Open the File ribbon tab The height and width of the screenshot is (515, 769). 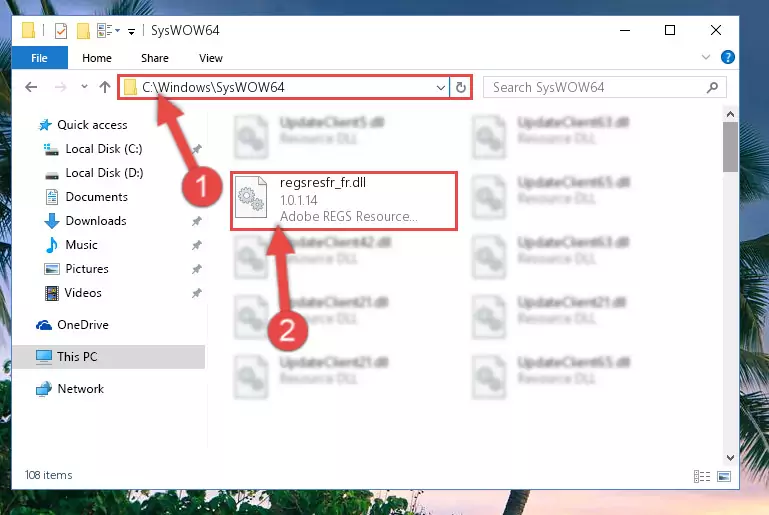(40, 58)
